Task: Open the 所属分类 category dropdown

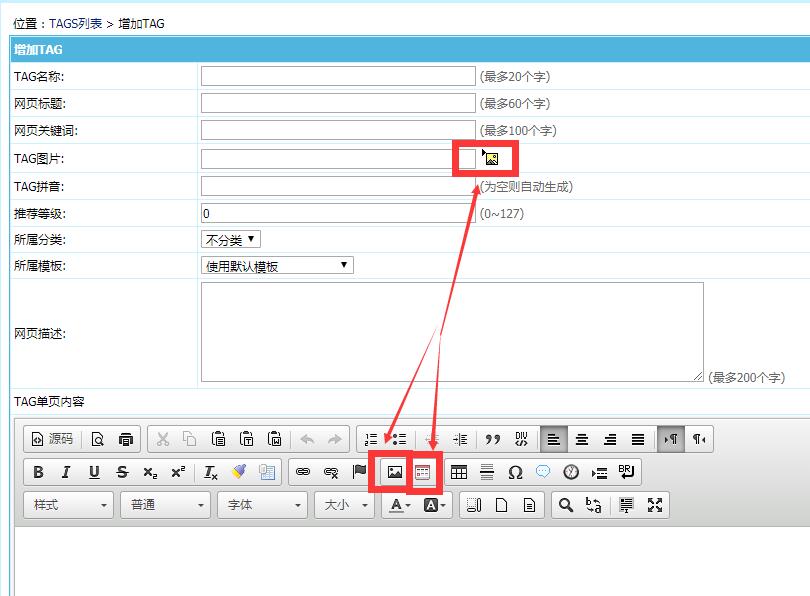Action: click(230, 240)
